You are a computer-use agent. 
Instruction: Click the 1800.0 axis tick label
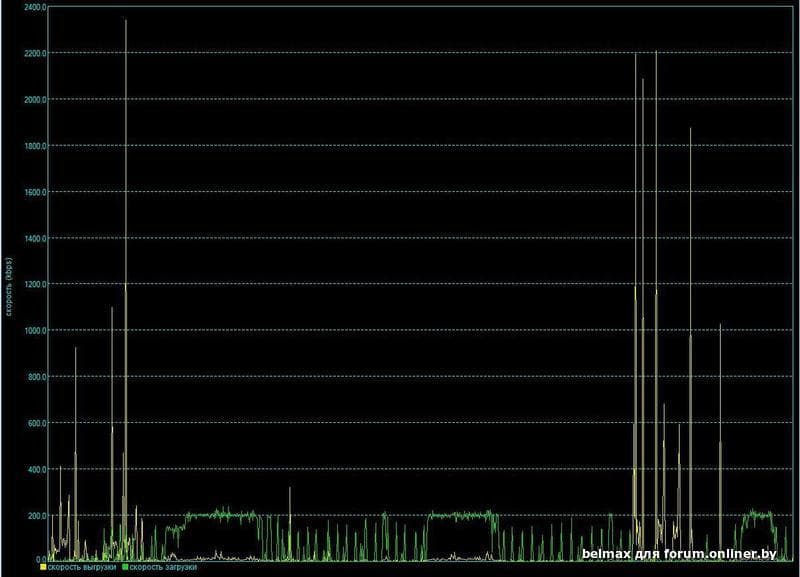tap(35, 146)
